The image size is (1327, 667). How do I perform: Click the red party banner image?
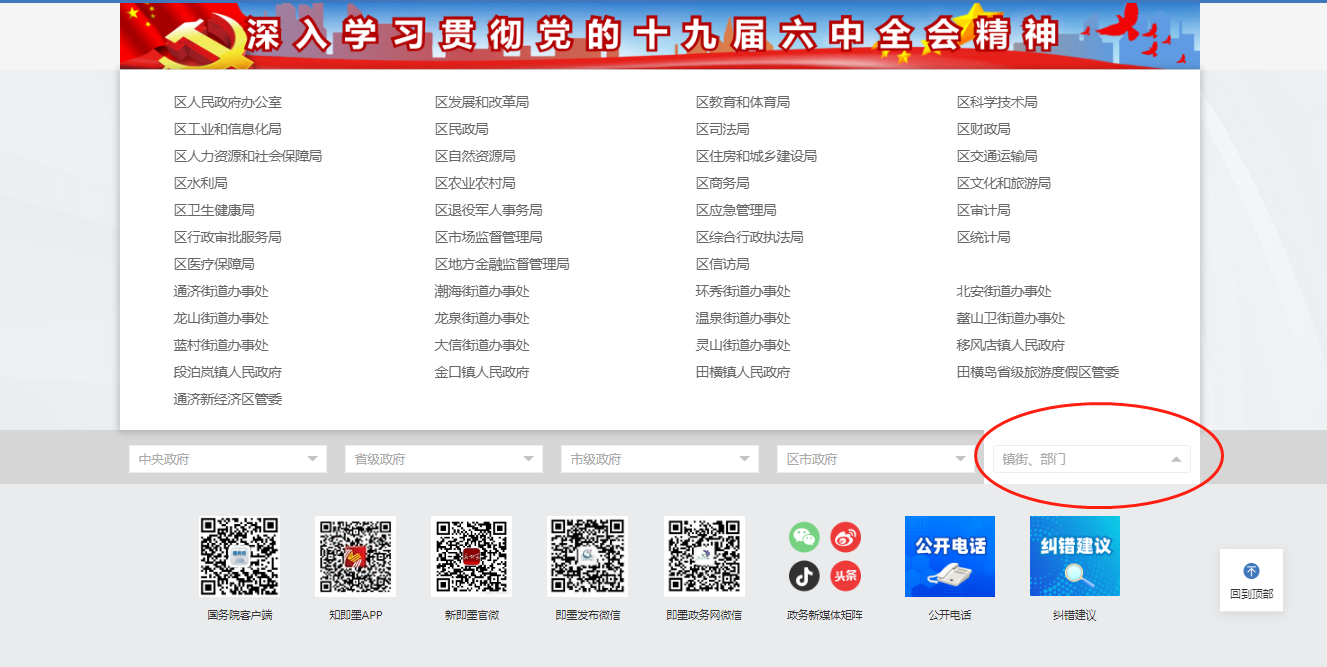click(659, 36)
